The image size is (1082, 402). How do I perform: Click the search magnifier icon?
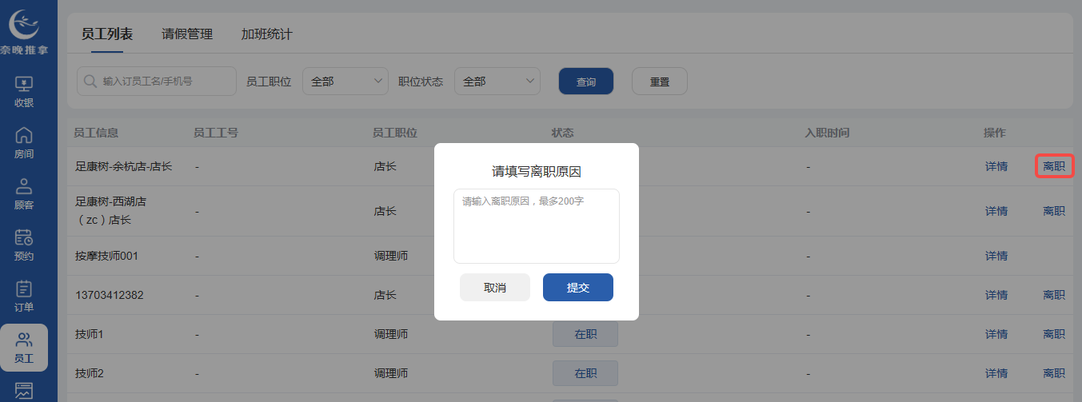[90, 81]
